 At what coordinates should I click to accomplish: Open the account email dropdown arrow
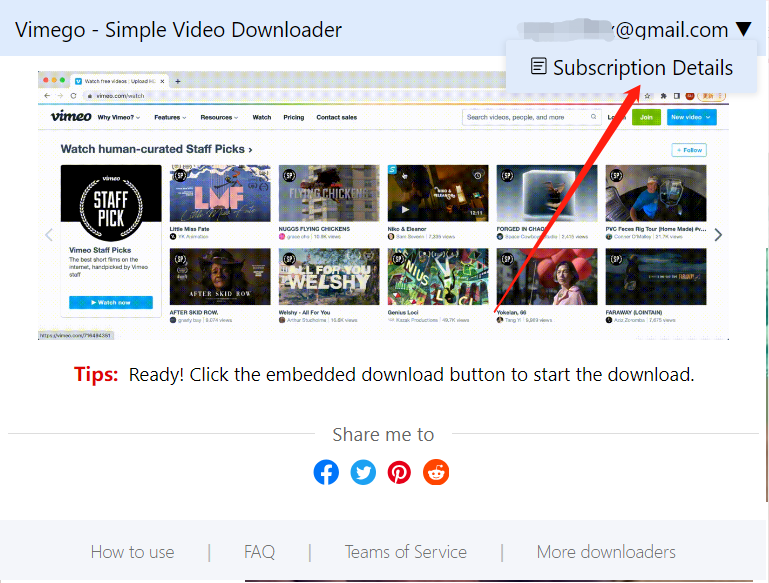pos(743,29)
